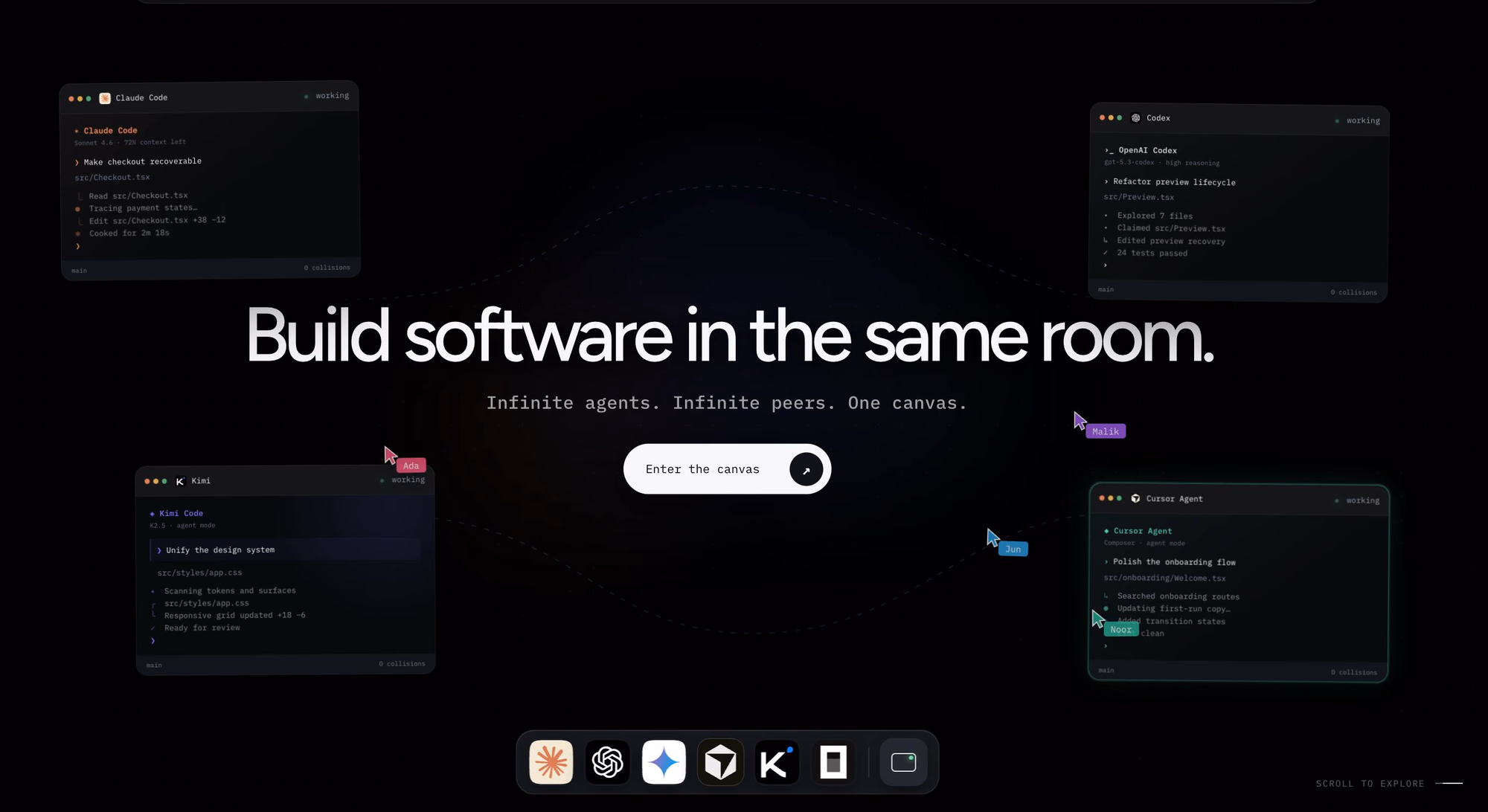This screenshot has width=1488, height=812.
Task: Click the path 'src/onboarding/Welcome.tsx'
Action: [x=1164, y=579]
